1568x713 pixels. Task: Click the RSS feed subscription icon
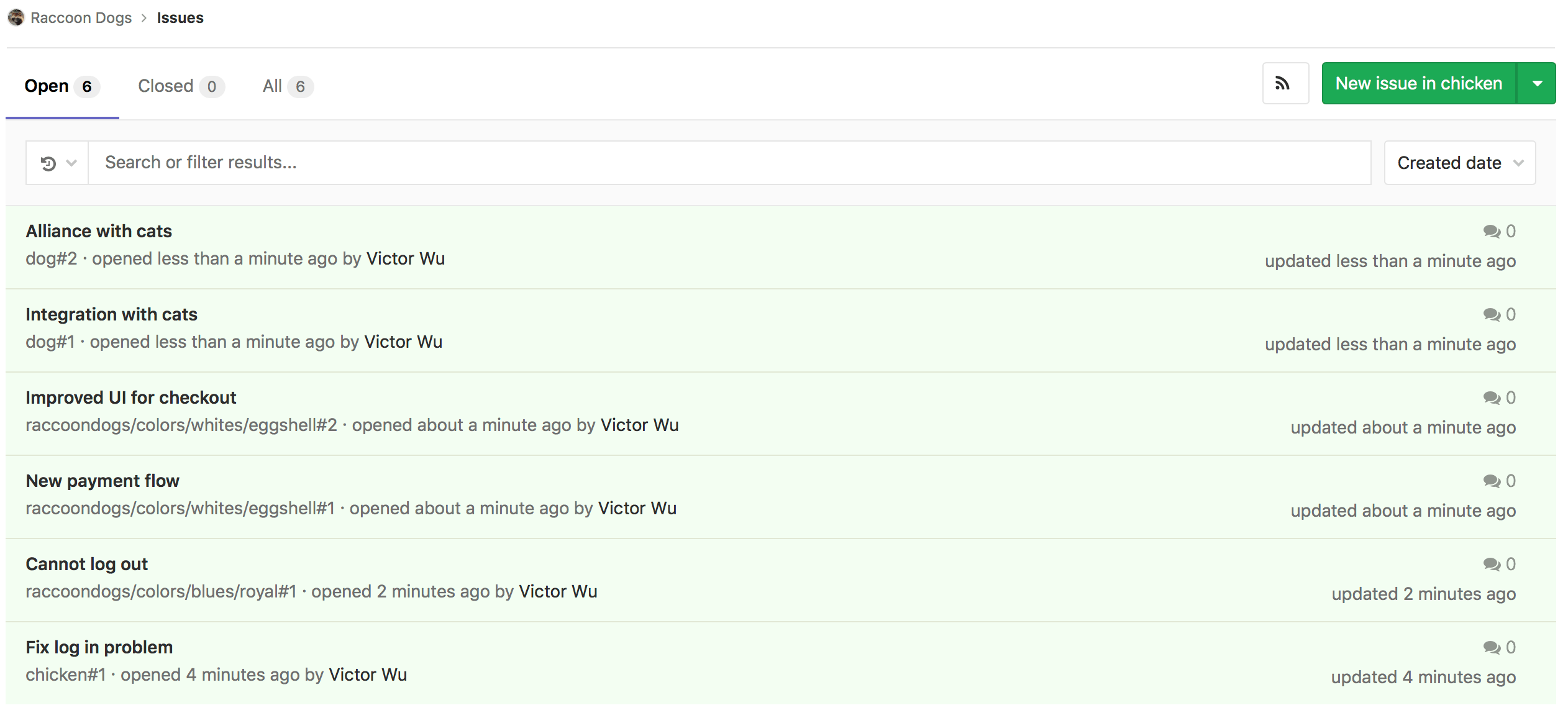(x=1285, y=83)
